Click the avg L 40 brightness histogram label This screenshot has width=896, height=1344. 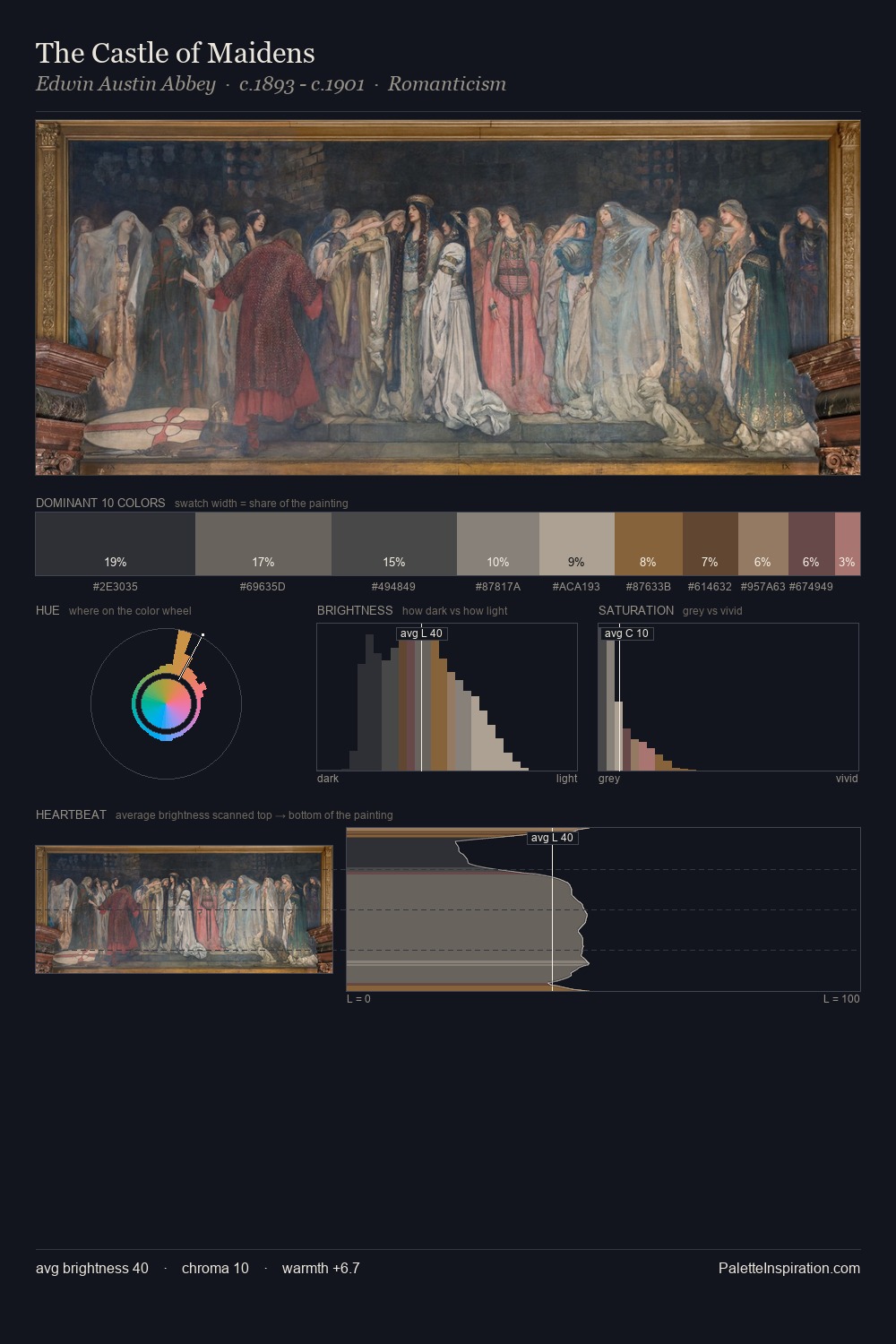click(421, 633)
